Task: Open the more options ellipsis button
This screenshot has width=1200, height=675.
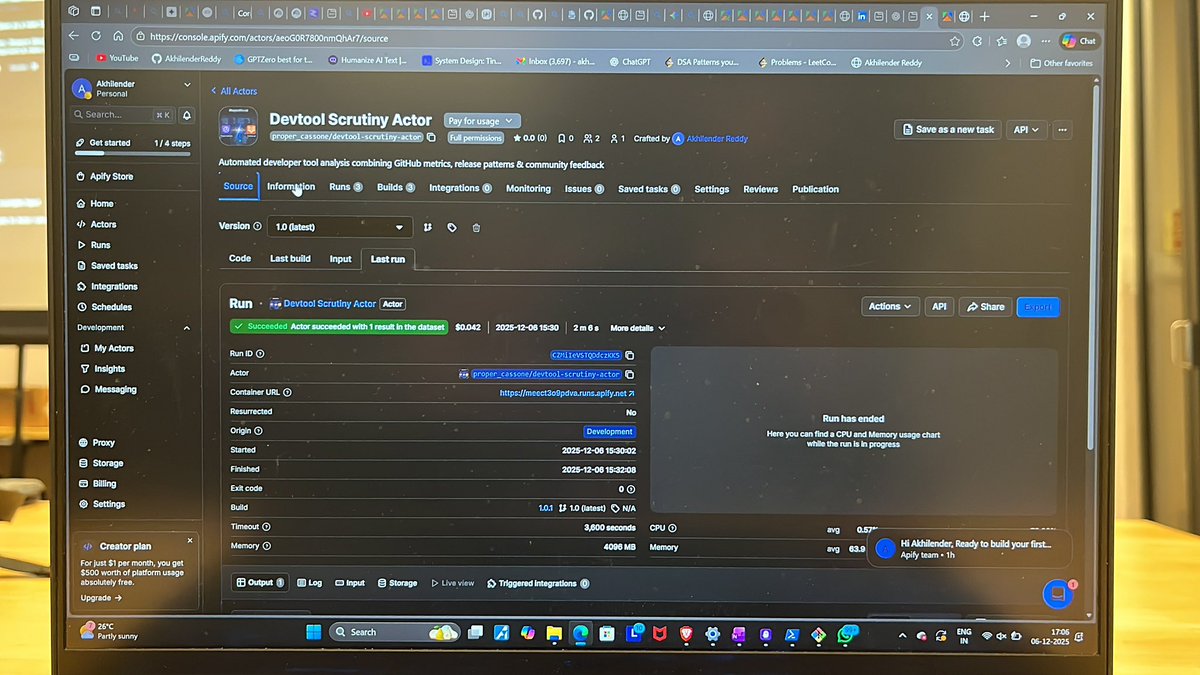Action: pos(1062,129)
